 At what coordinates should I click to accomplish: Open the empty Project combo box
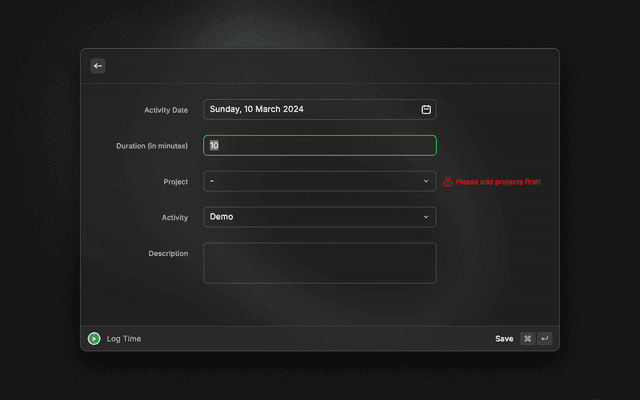310,181
